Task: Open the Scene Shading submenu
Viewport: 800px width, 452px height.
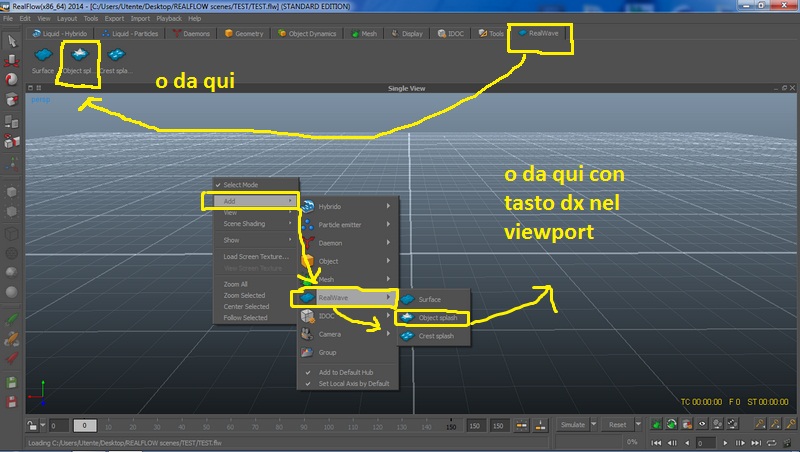Action: coord(256,223)
